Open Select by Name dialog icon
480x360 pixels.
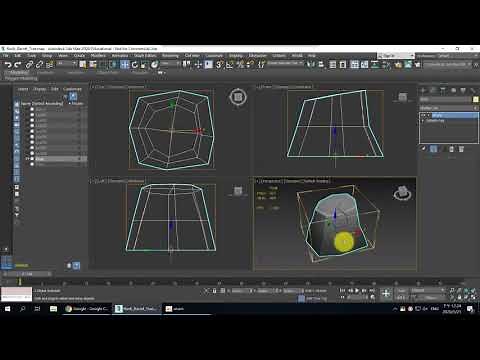93,65
